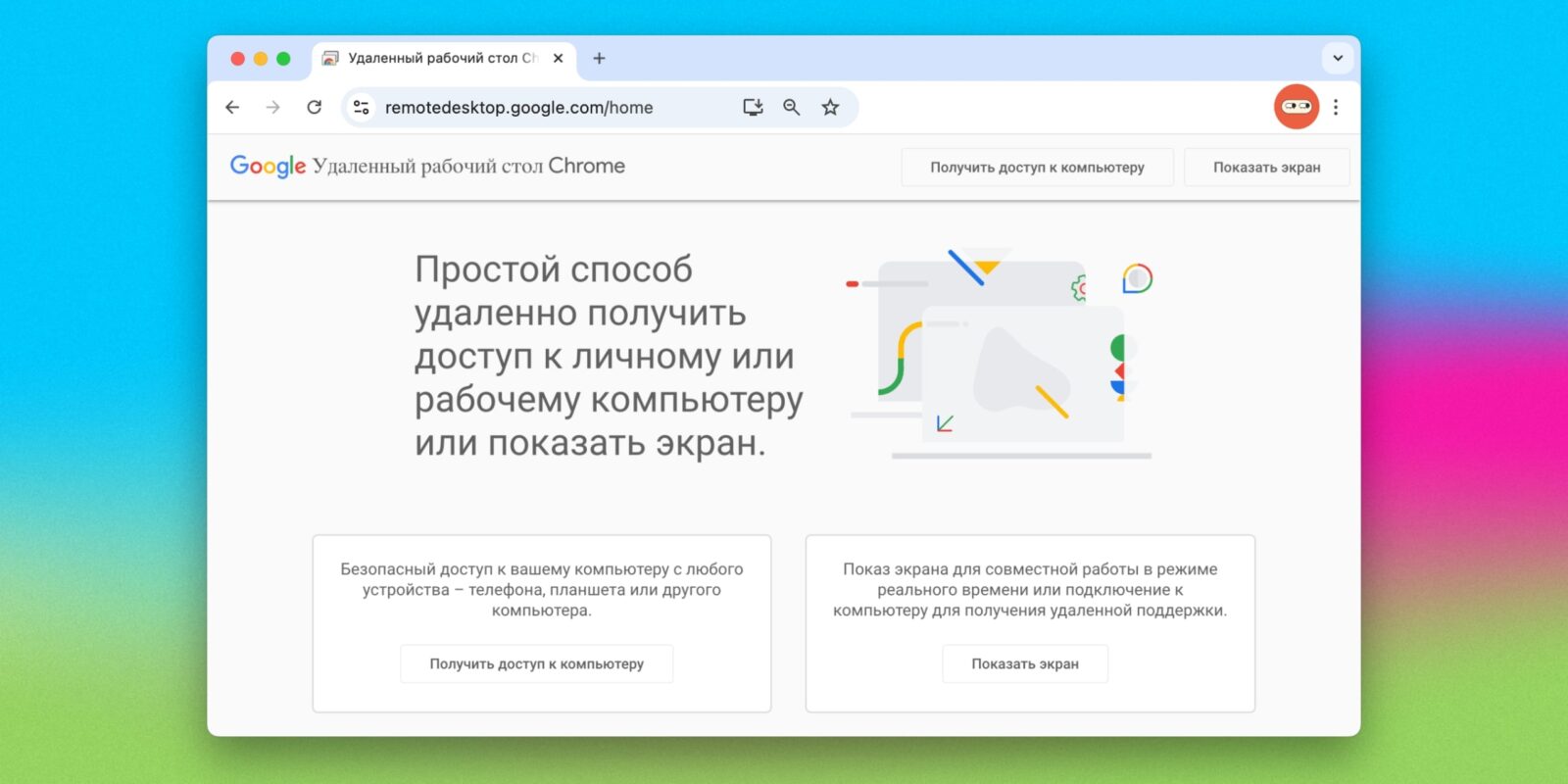Click the forward navigation arrow

coord(272,108)
